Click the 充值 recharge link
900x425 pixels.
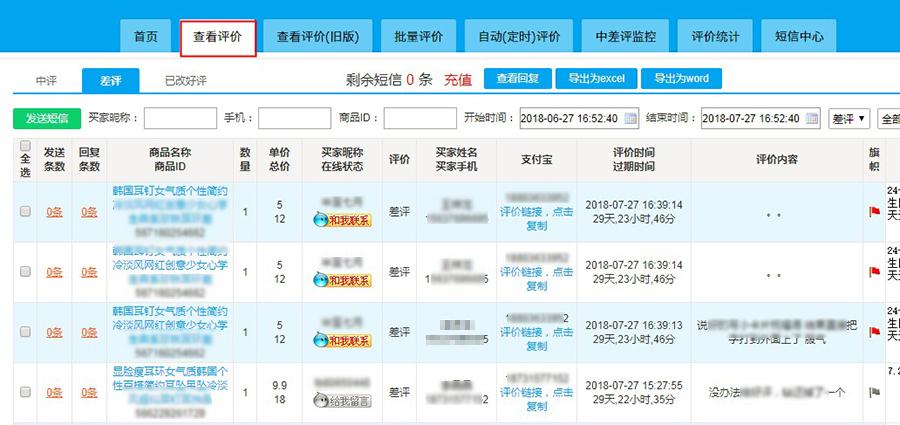[457, 80]
